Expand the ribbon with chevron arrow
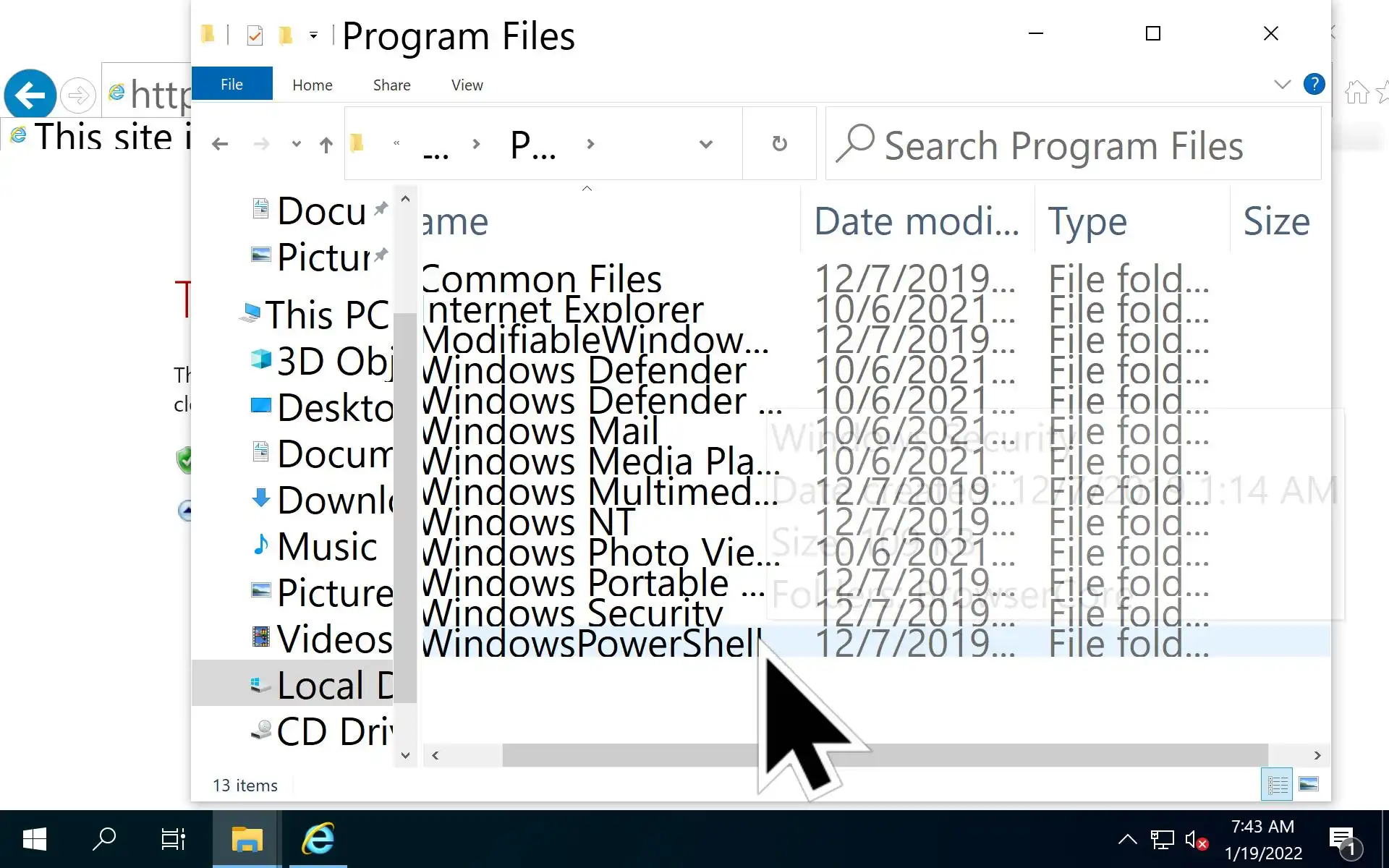The image size is (1389, 868). coord(1282,85)
